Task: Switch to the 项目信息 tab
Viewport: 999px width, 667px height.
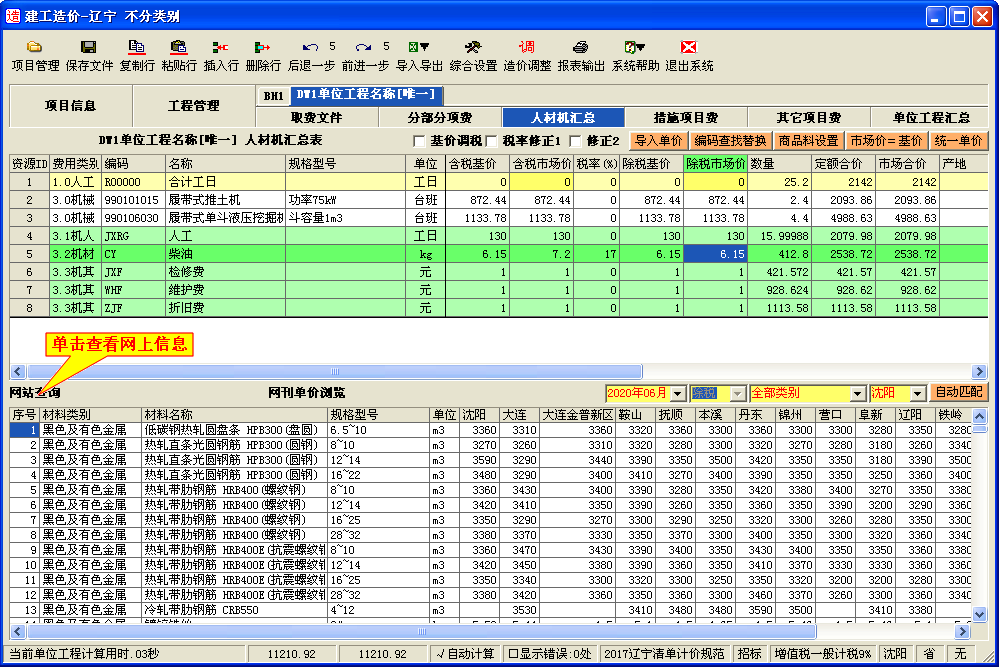Action: [70, 106]
